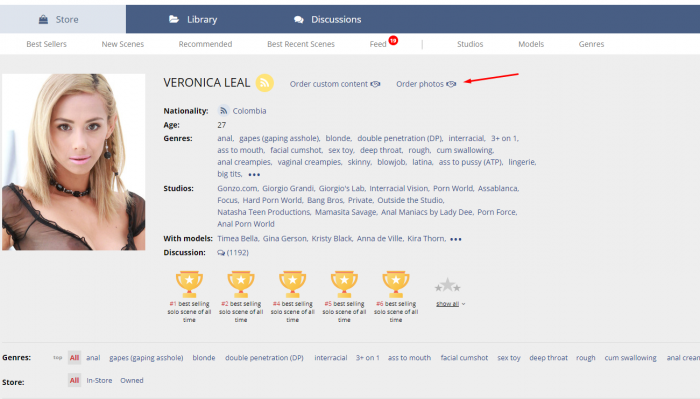Click the RSS icon next to Colombia
Image resolution: width=700 pixels, height=399 pixels.
pyautogui.click(x=223, y=111)
